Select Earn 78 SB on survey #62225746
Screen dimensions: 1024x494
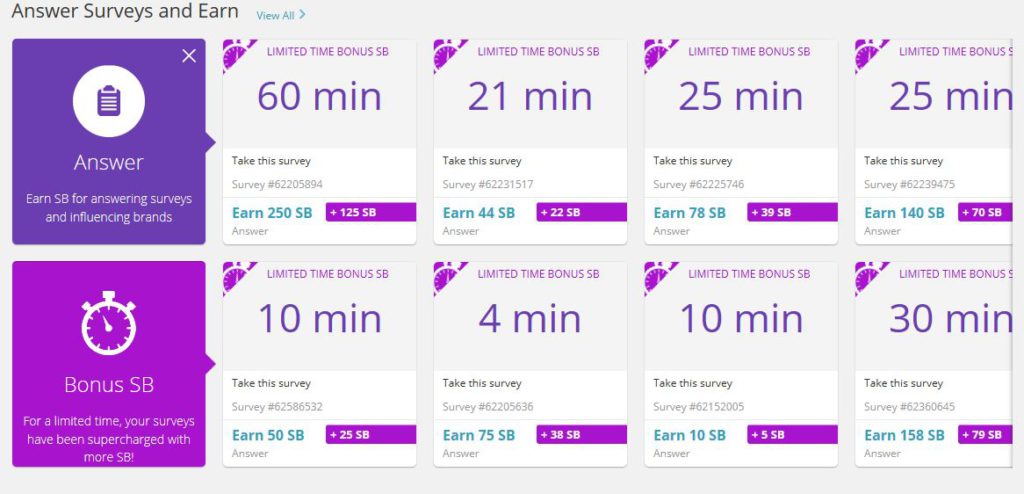pyautogui.click(x=690, y=212)
